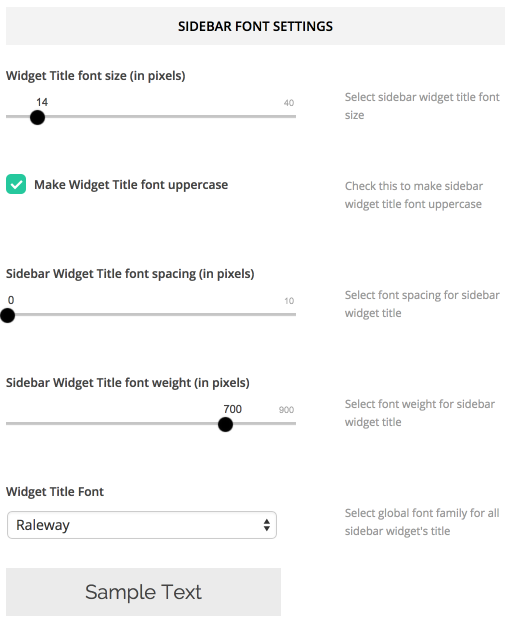Click the font size slider track near 40
510x621 pixels.
[x=288, y=116]
